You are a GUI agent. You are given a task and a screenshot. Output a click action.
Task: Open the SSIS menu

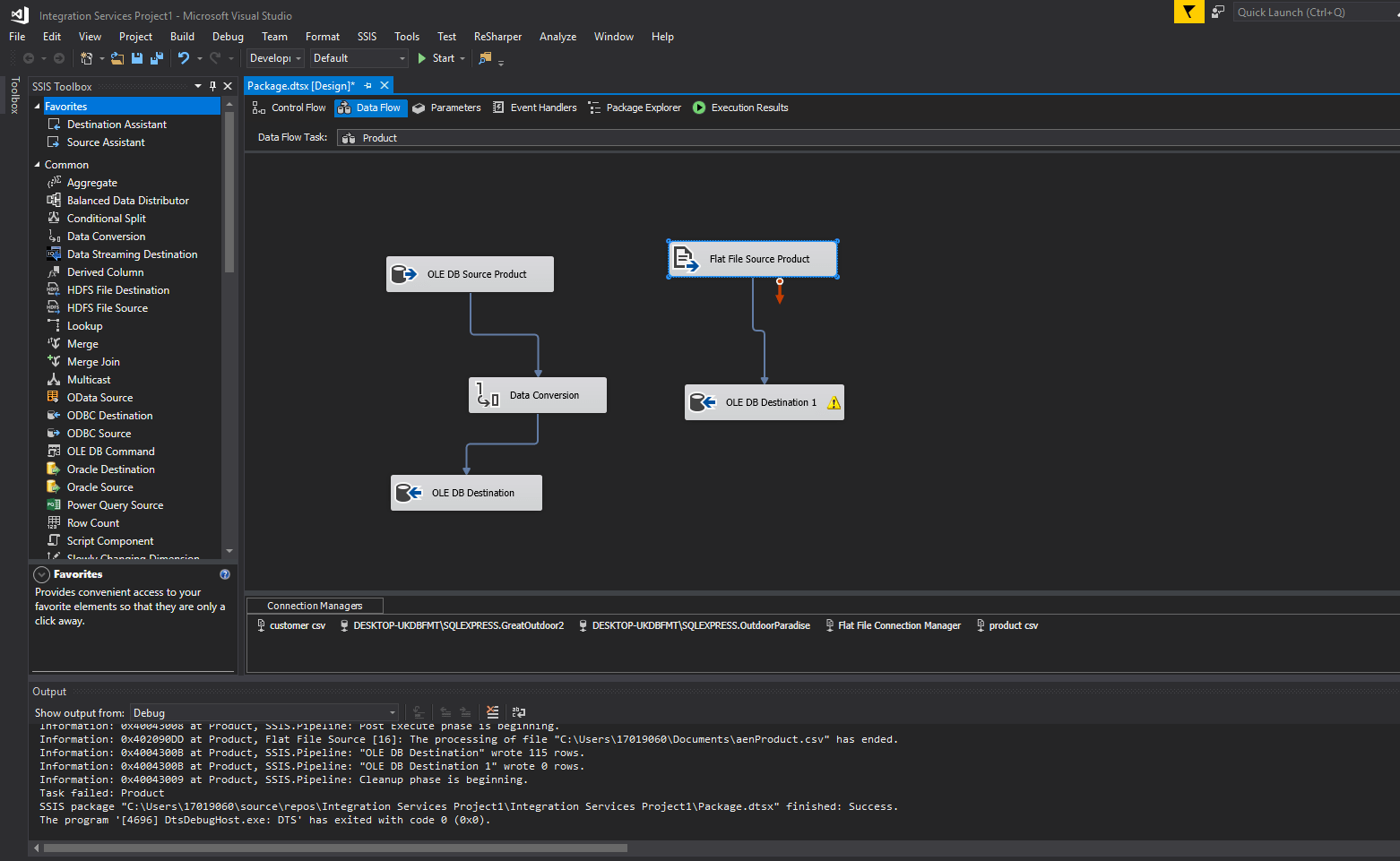pyautogui.click(x=367, y=37)
